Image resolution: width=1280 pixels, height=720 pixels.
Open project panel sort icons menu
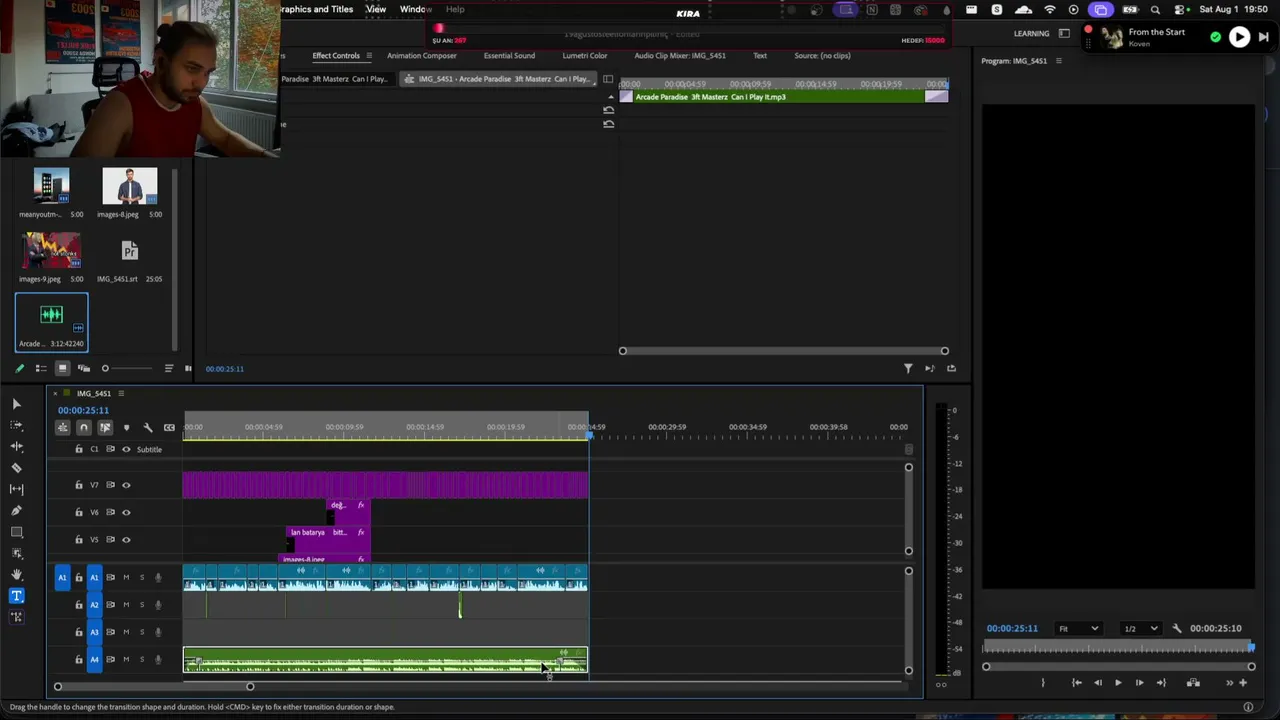tap(168, 369)
